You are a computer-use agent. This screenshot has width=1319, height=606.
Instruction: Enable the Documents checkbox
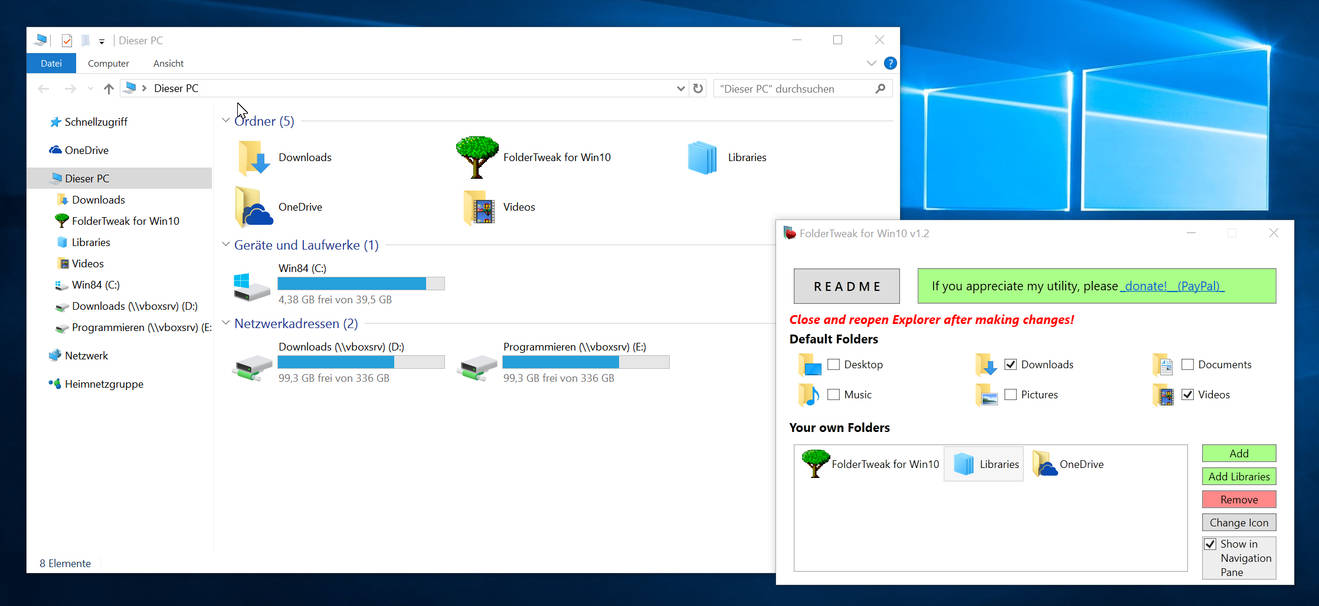1188,365
